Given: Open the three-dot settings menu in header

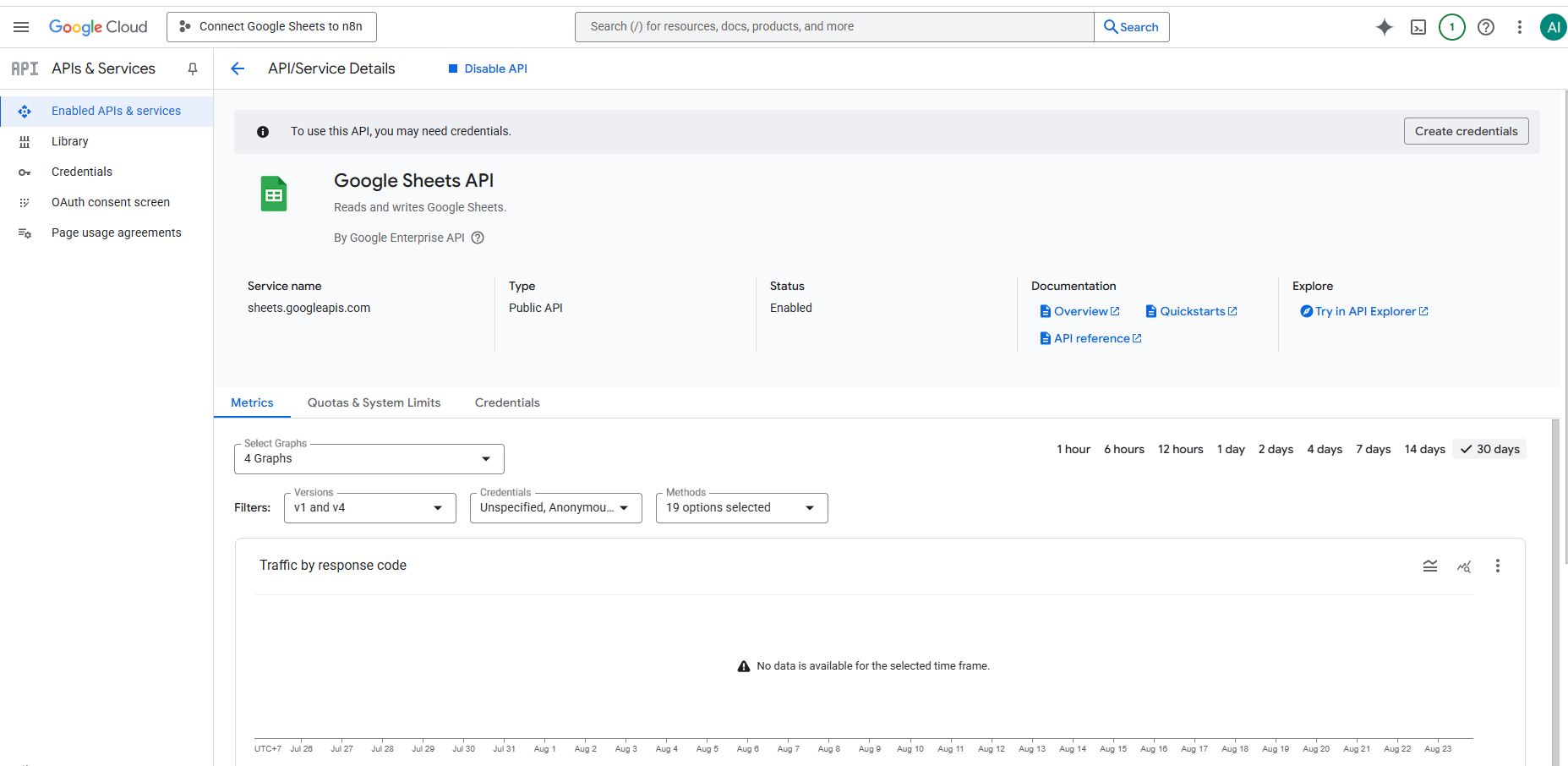Looking at the screenshot, I should (1520, 27).
